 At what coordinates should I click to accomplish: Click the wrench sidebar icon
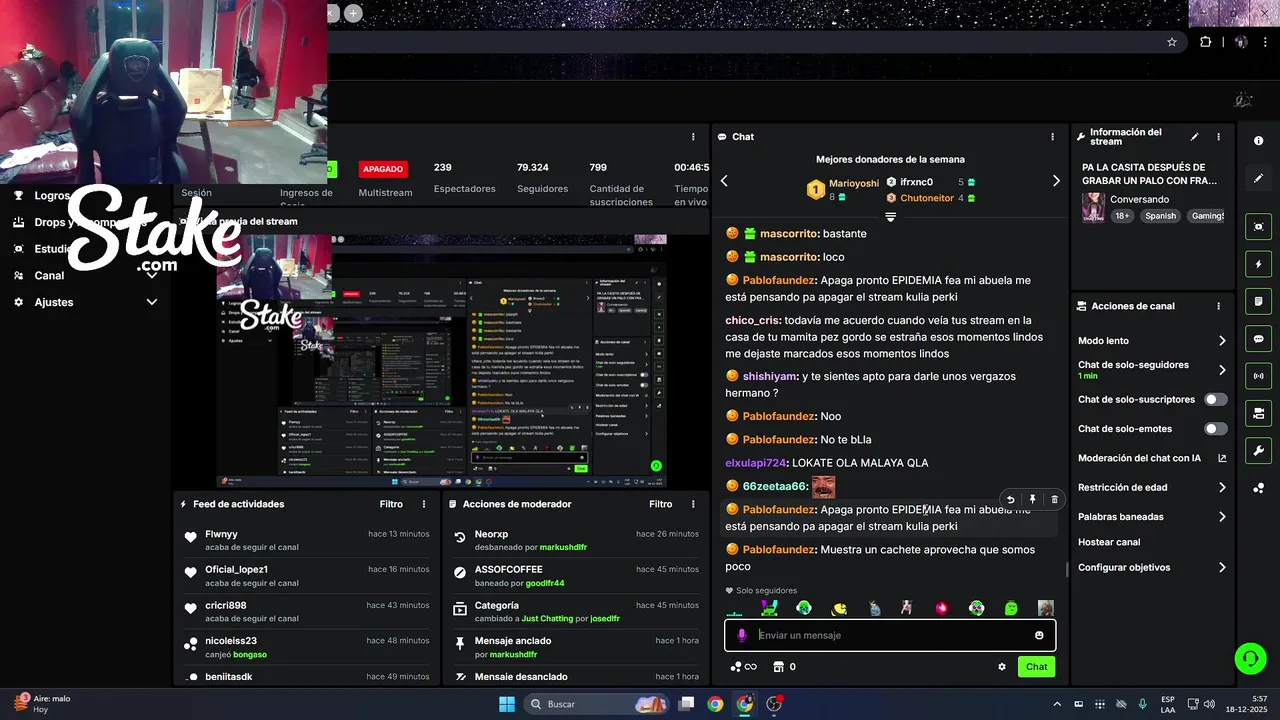point(1258,451)
